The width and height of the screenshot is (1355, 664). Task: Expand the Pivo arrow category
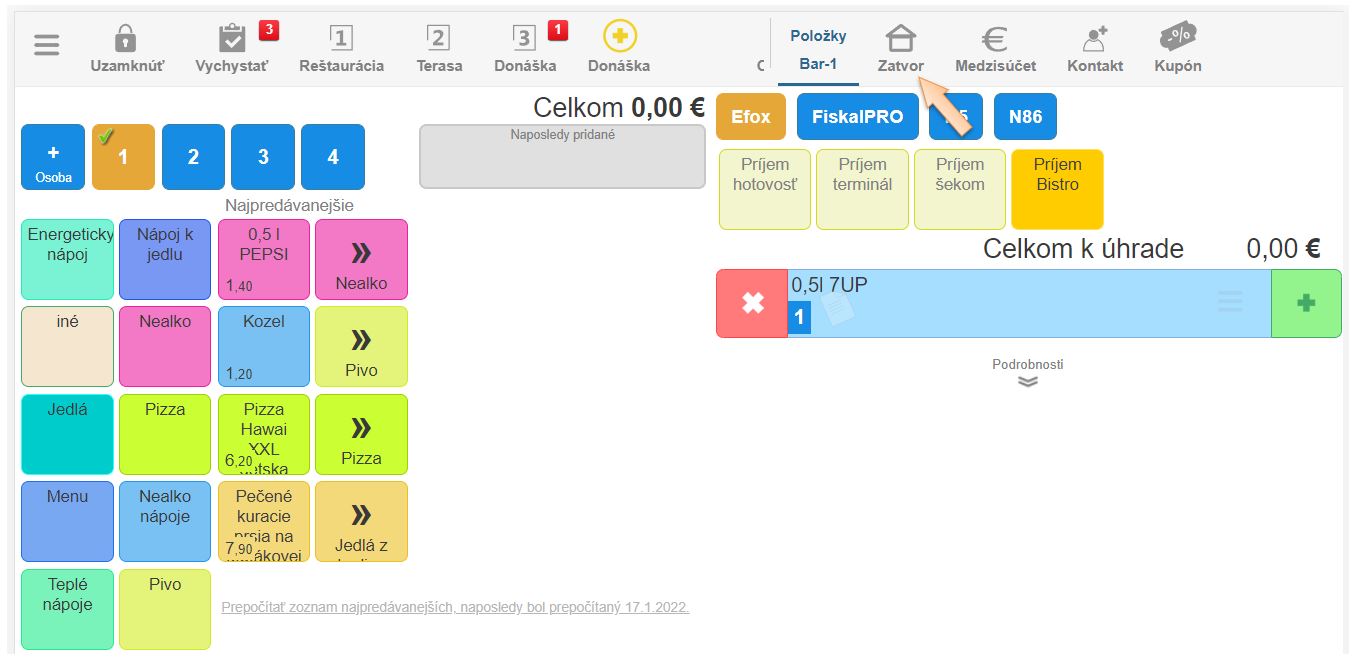(361, 346)
